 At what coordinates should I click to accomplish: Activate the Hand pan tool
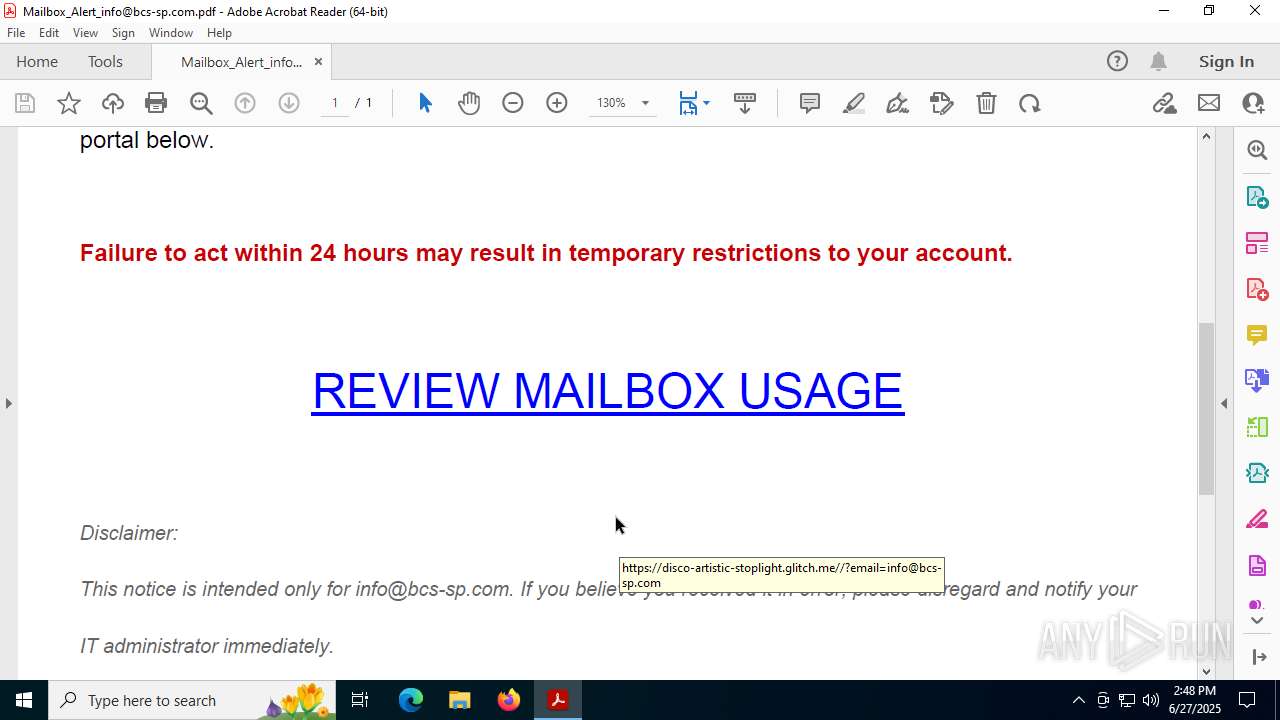469,103
